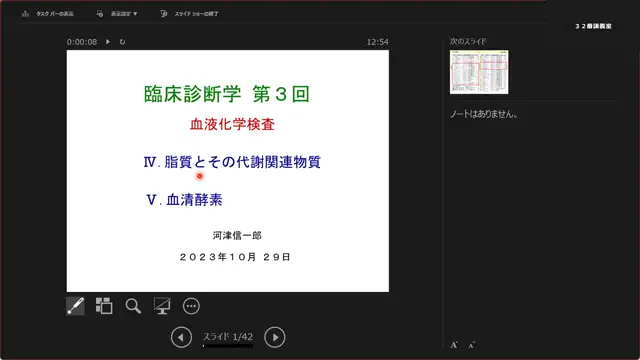640x360 pixels.
Task: Click the end slide show icon
Action: (164, 14)
